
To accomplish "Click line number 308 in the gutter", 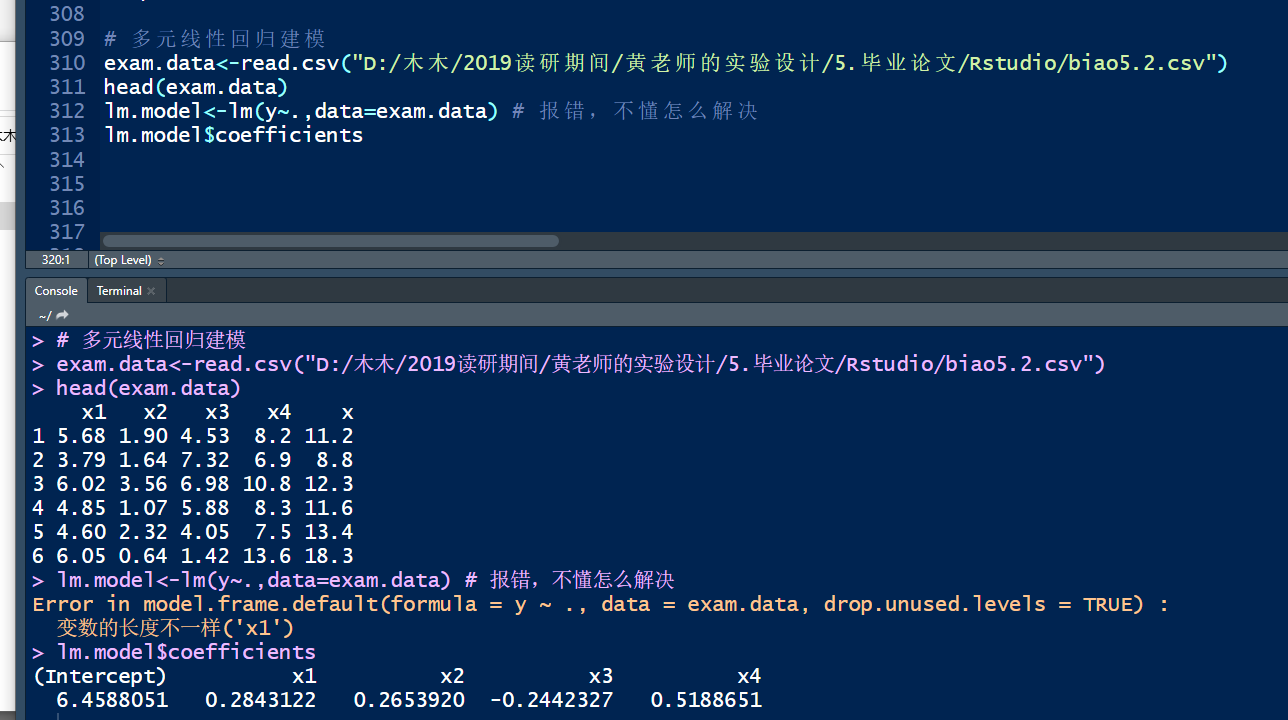I will click(67, 13).
